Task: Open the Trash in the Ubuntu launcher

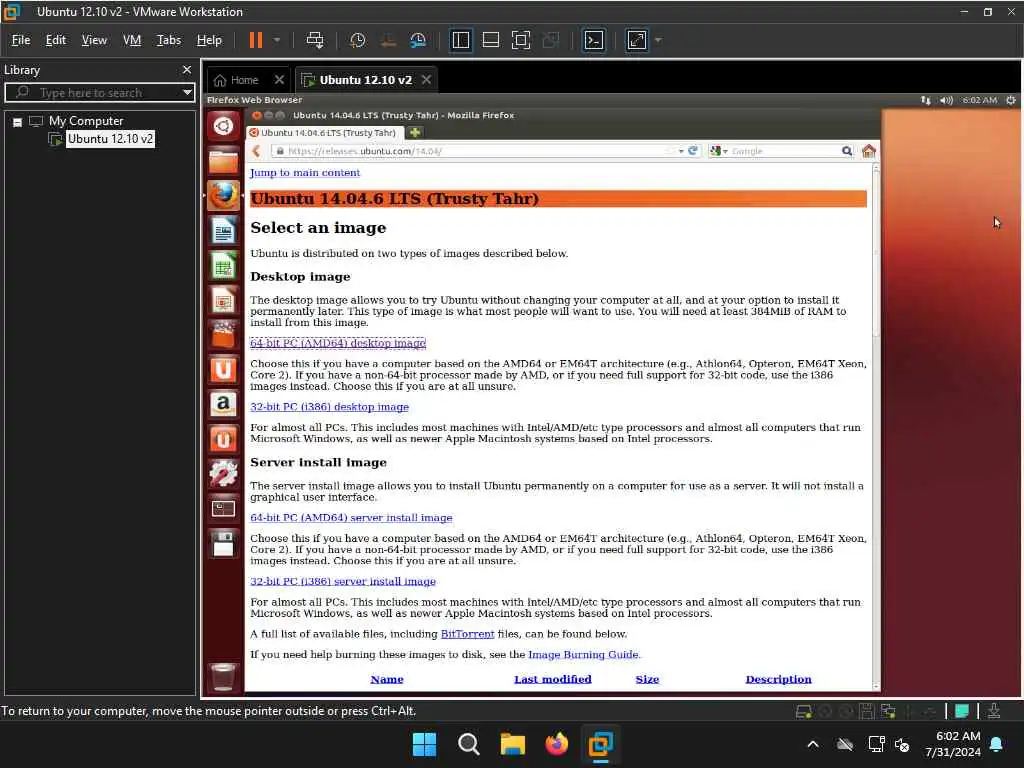Action: [x=223, y=677]
